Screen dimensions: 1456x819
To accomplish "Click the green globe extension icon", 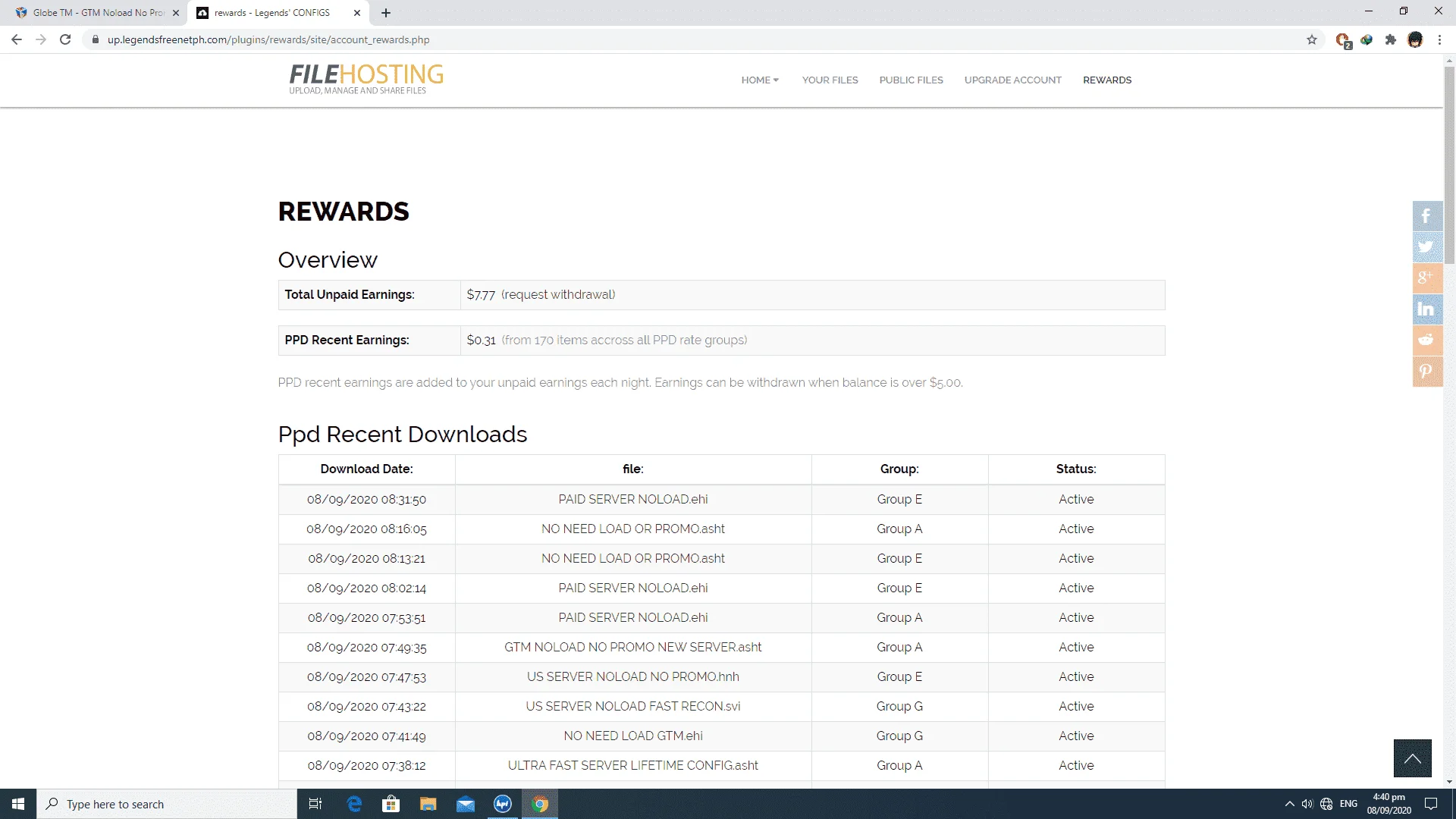I will 1367,39.
